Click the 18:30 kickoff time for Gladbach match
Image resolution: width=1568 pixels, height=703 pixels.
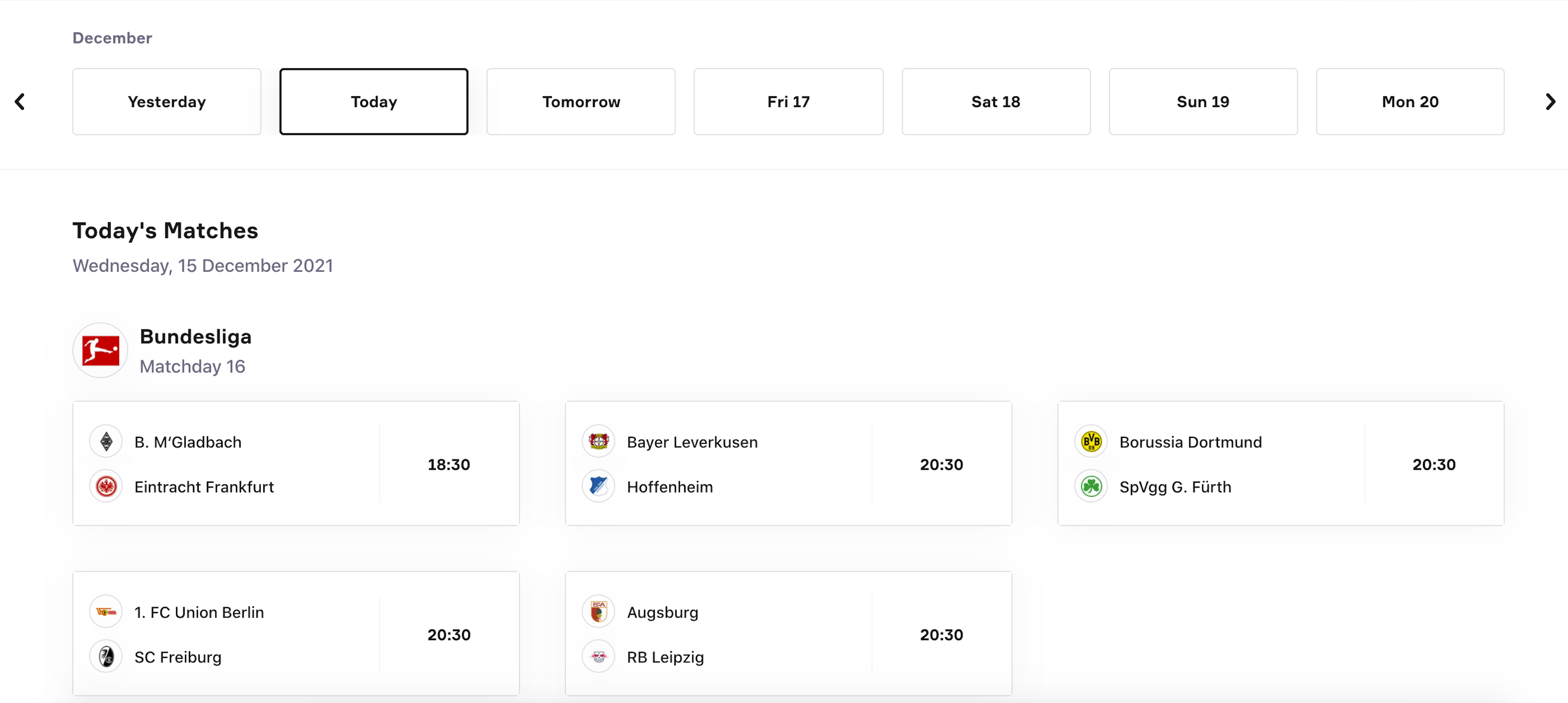448,464
